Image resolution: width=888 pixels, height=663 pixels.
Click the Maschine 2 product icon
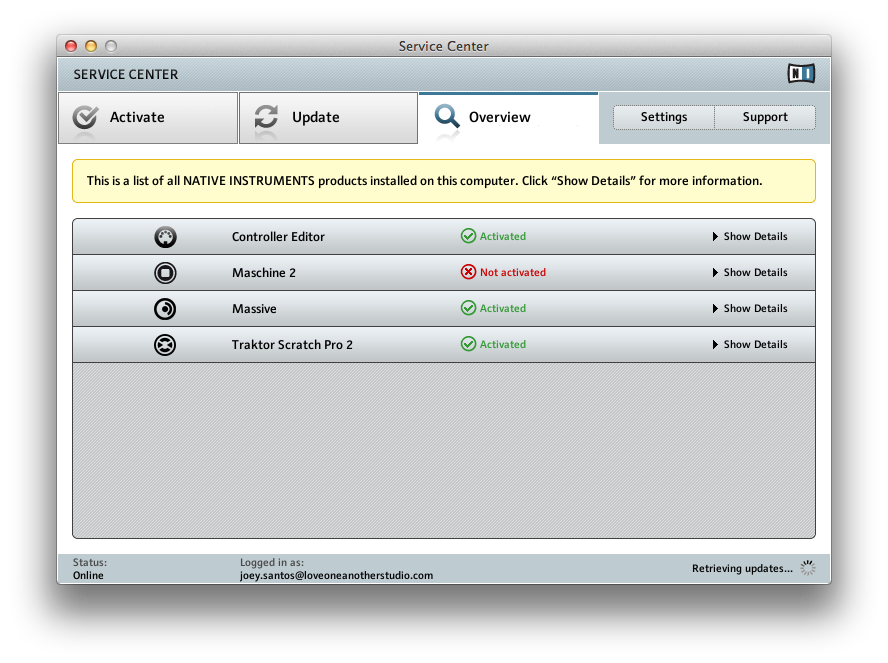[165, 273]
